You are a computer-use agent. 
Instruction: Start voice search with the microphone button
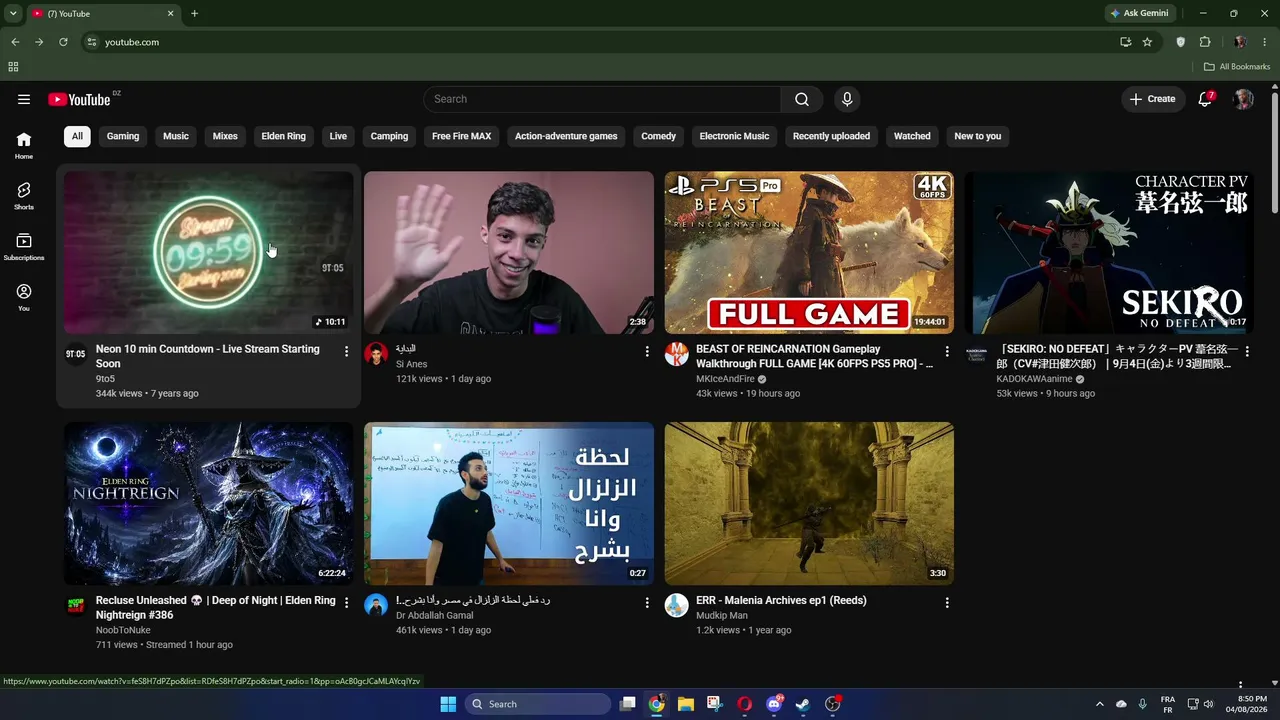(x=847, y=99)
